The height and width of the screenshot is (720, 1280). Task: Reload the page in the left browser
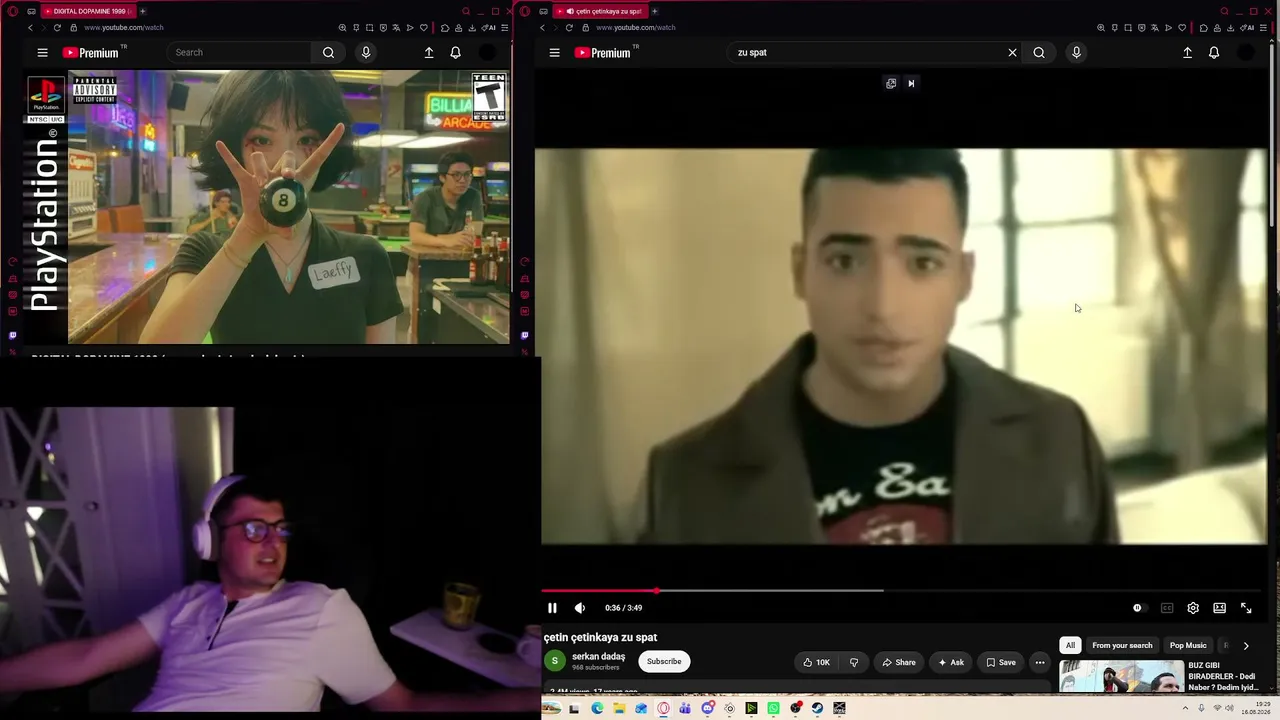(57, 27)
